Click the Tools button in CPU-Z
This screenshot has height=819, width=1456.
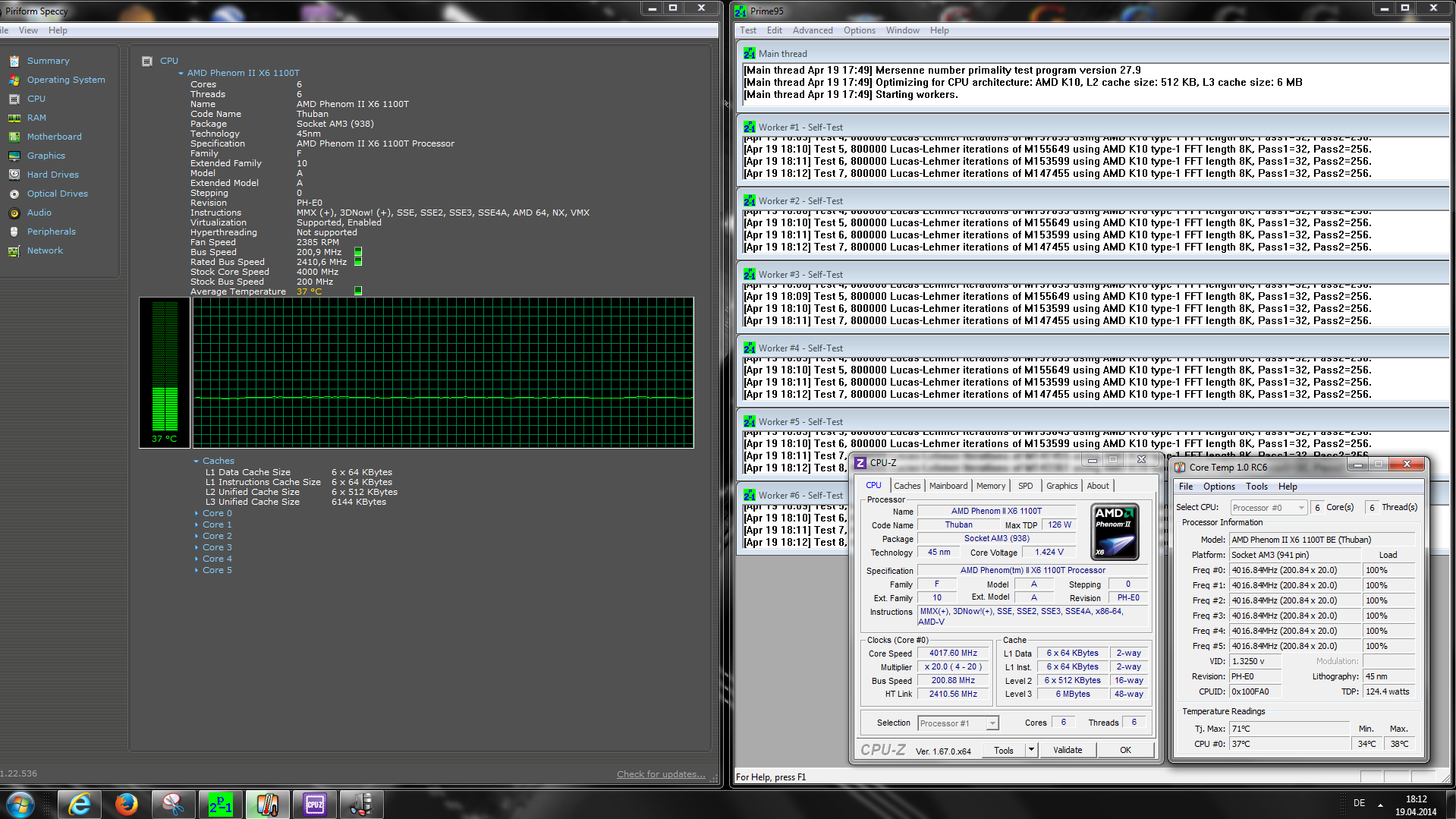tap(1004, 750)
